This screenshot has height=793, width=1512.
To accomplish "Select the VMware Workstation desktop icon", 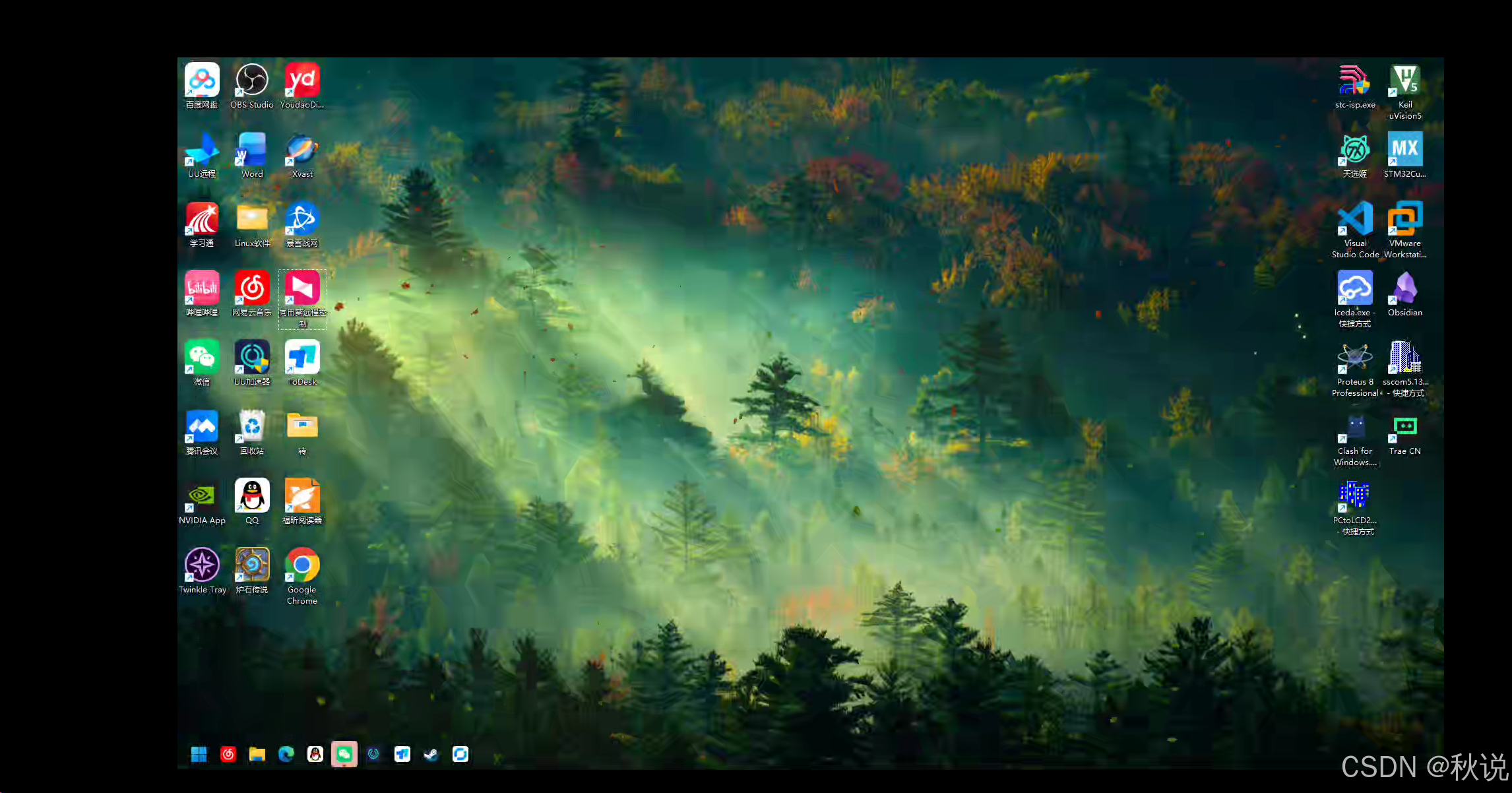I will click(1405, 219).
